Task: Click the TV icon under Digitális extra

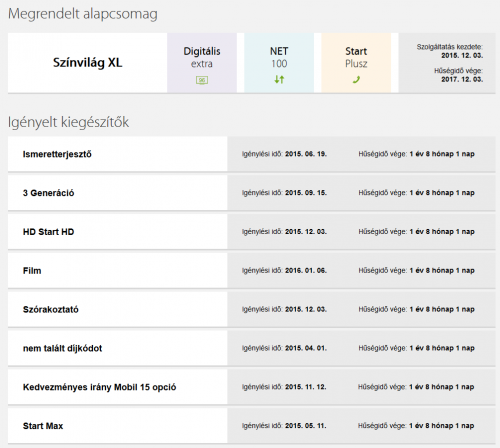Action: click(x=202, y=80)
